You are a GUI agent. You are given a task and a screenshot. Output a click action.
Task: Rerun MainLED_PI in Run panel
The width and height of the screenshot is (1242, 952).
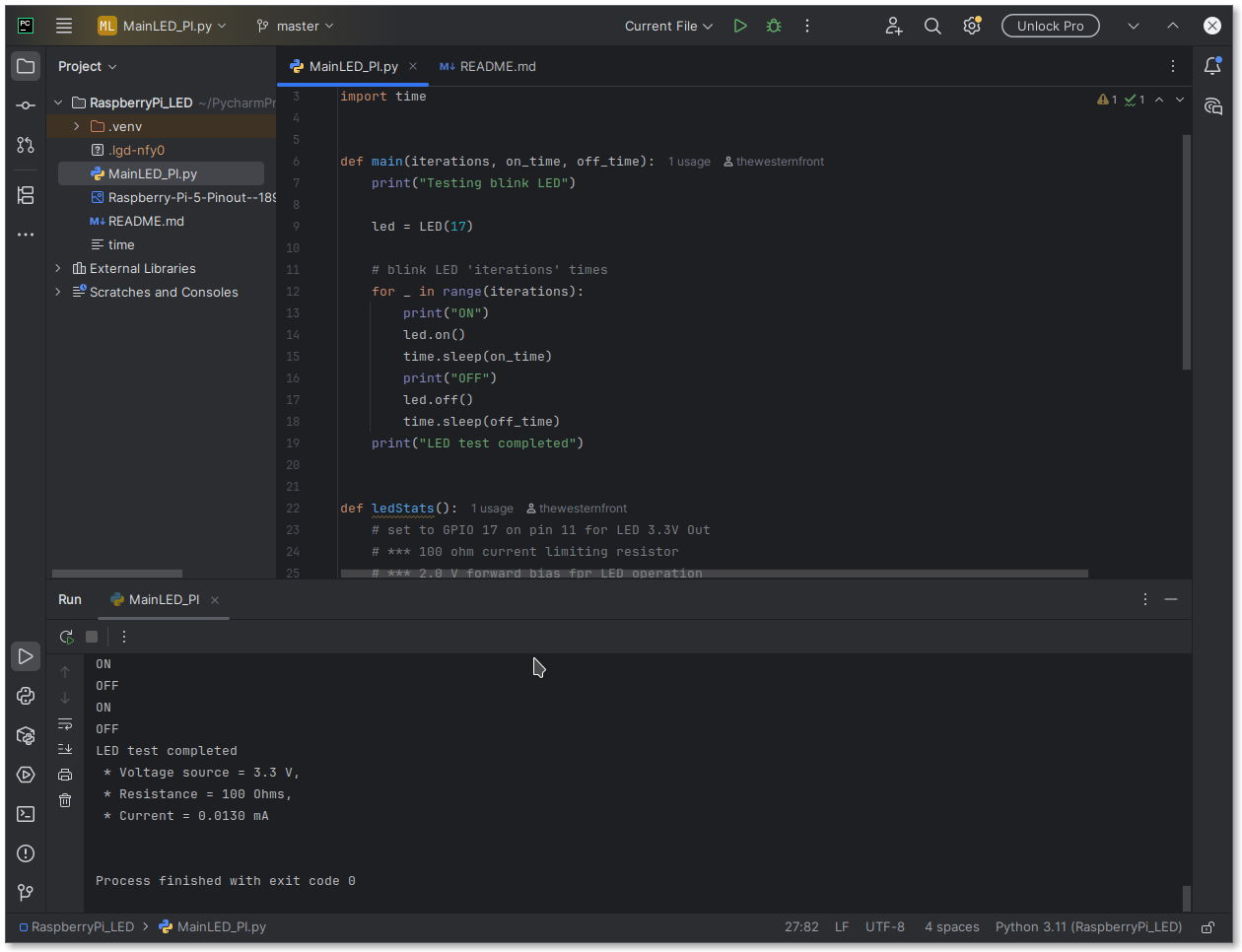(x=66, y=637)
